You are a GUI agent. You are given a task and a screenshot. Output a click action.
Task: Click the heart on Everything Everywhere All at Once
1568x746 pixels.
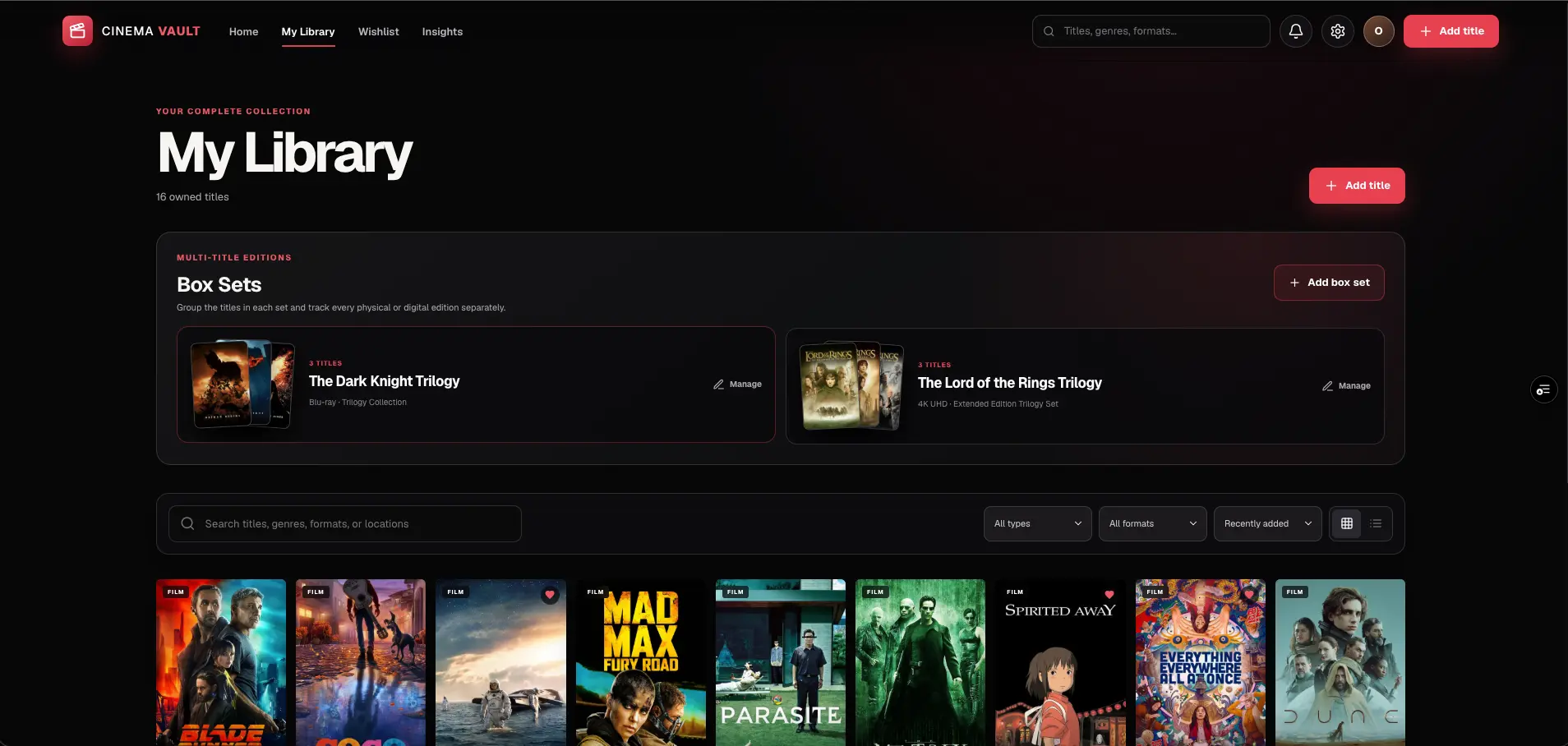coord(1249,595)
